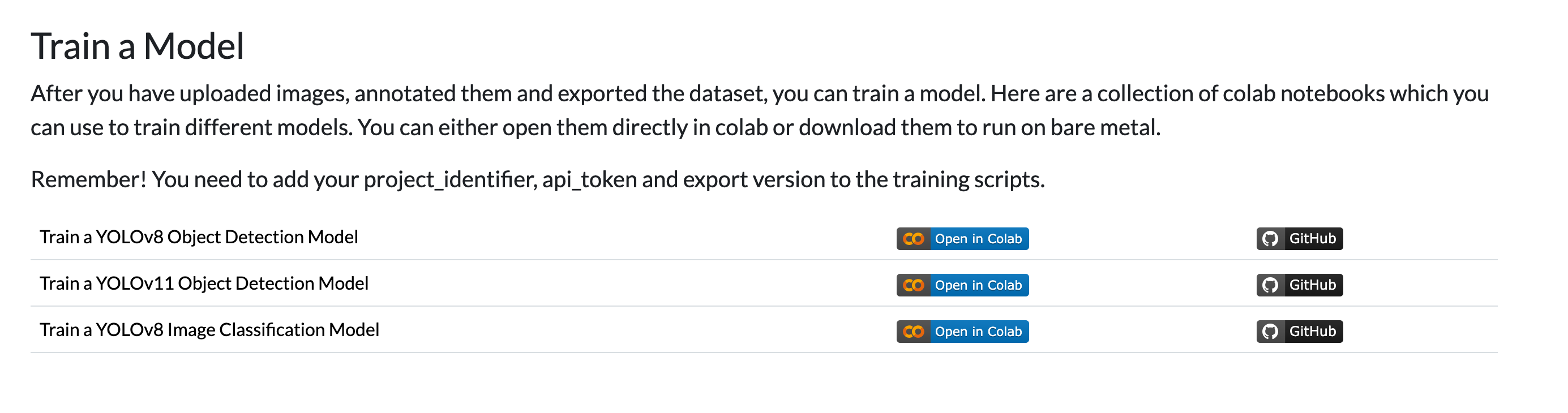Click the 'Train a Model' heading
The width and height of the screenshot is (1568, 413).
pos(138,46)
